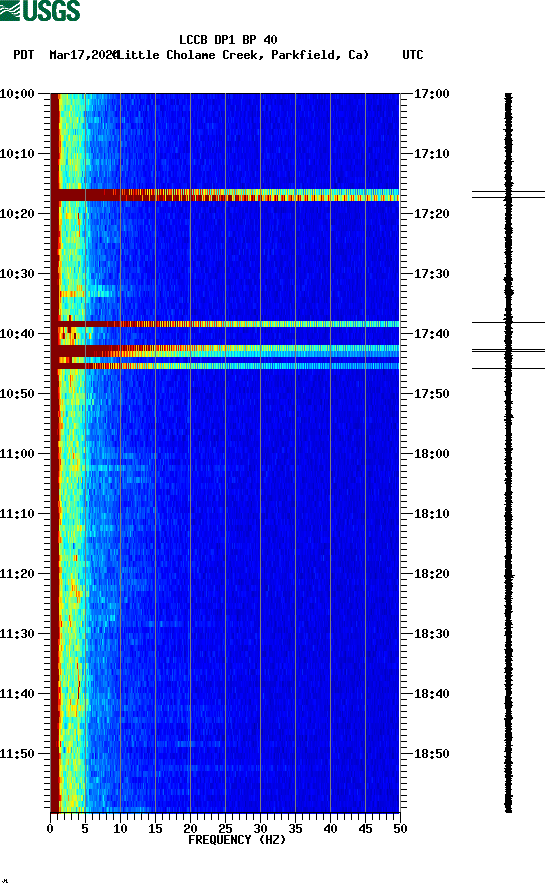Click the '10:40' PDT time label
Screen dimensions: 552x892
click(x=17, y=334)
